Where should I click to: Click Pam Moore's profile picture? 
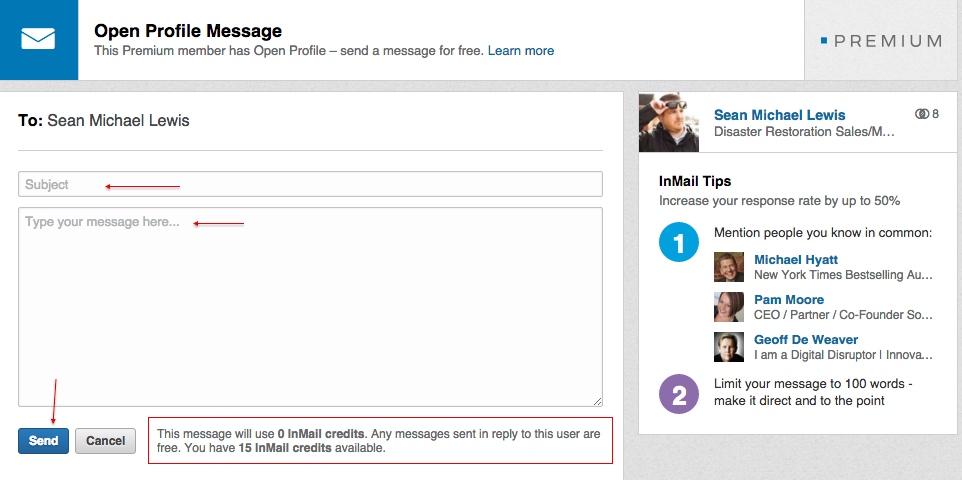729,307
